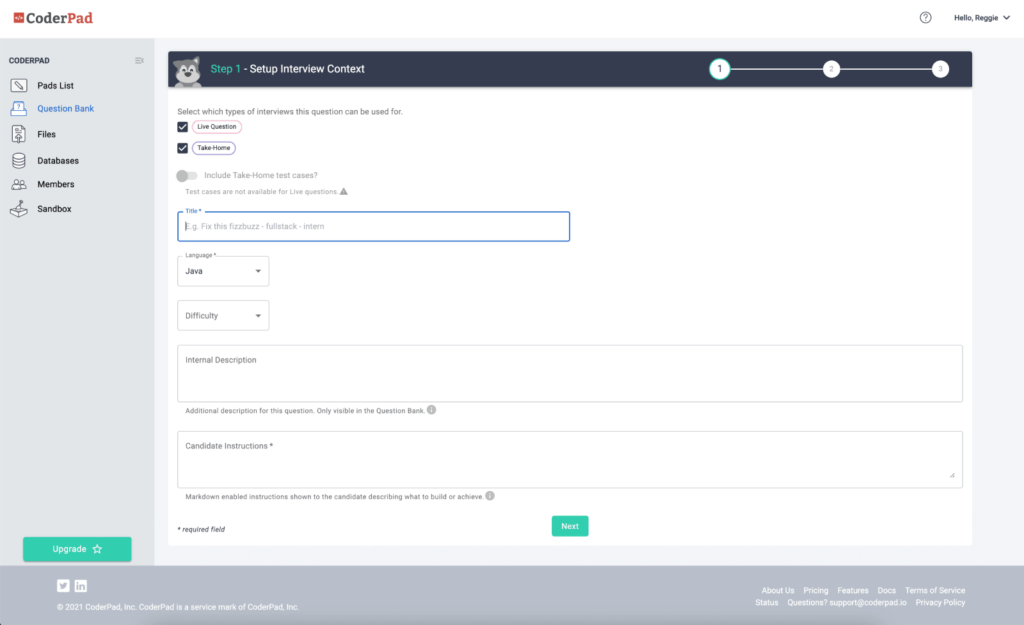This screenshot has height=625, width=1024.
Task: Click the Live Question pill label
Action: click(x=217, y=127)
